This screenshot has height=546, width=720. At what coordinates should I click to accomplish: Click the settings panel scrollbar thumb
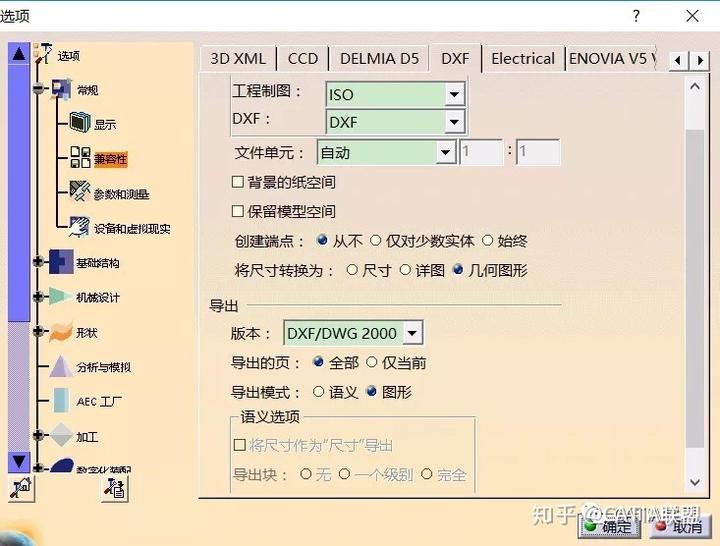[x=695, y=288]
